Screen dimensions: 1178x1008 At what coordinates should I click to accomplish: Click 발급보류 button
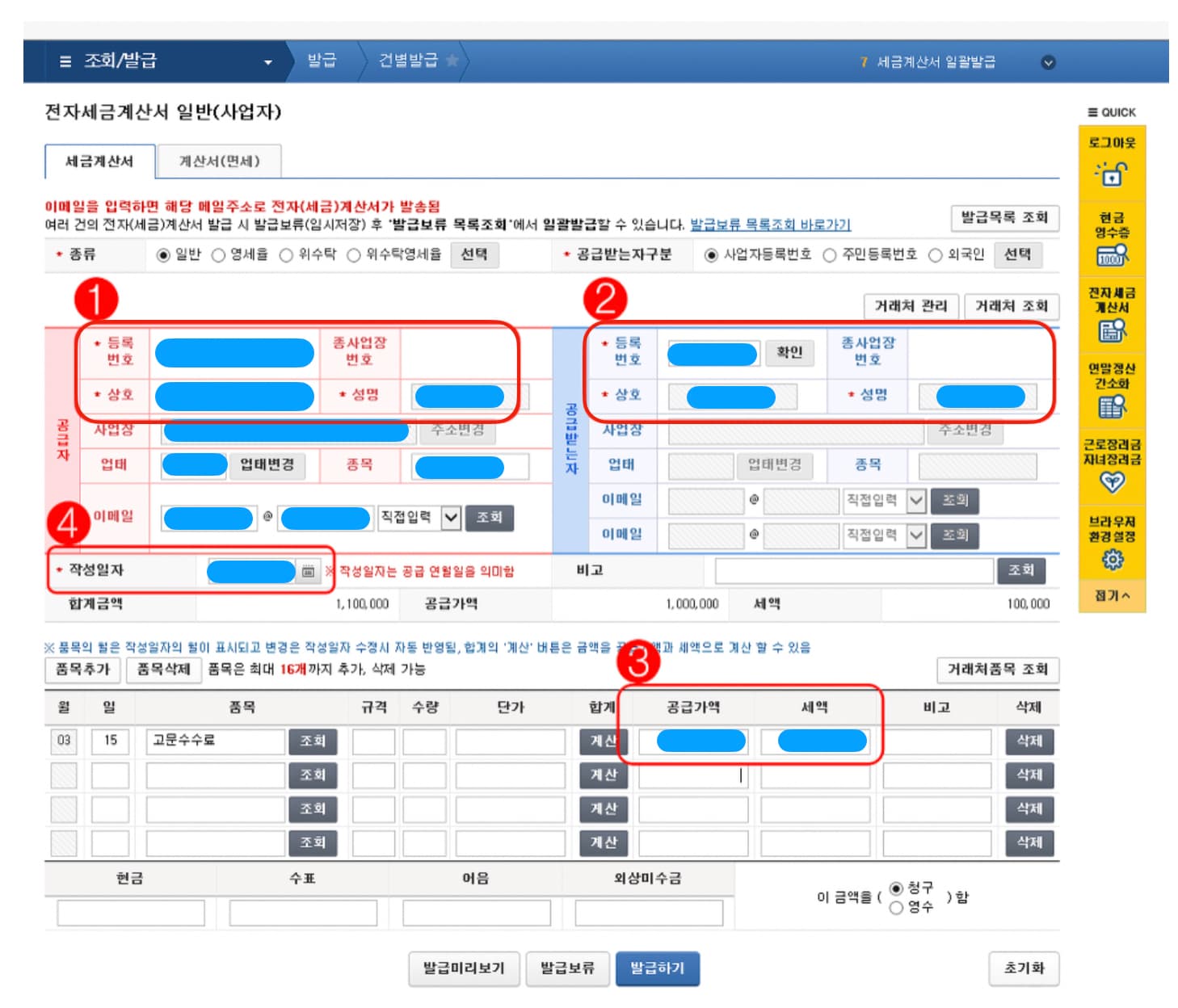pyautogui.click(x=566, y=968)
